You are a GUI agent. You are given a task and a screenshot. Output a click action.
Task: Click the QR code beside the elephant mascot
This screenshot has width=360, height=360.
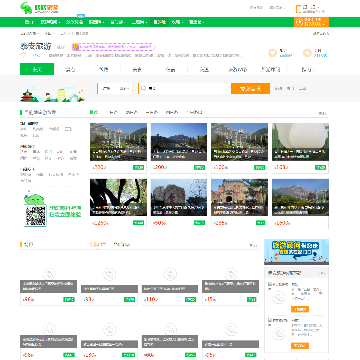pyautogui.click(x=35, y=216)
